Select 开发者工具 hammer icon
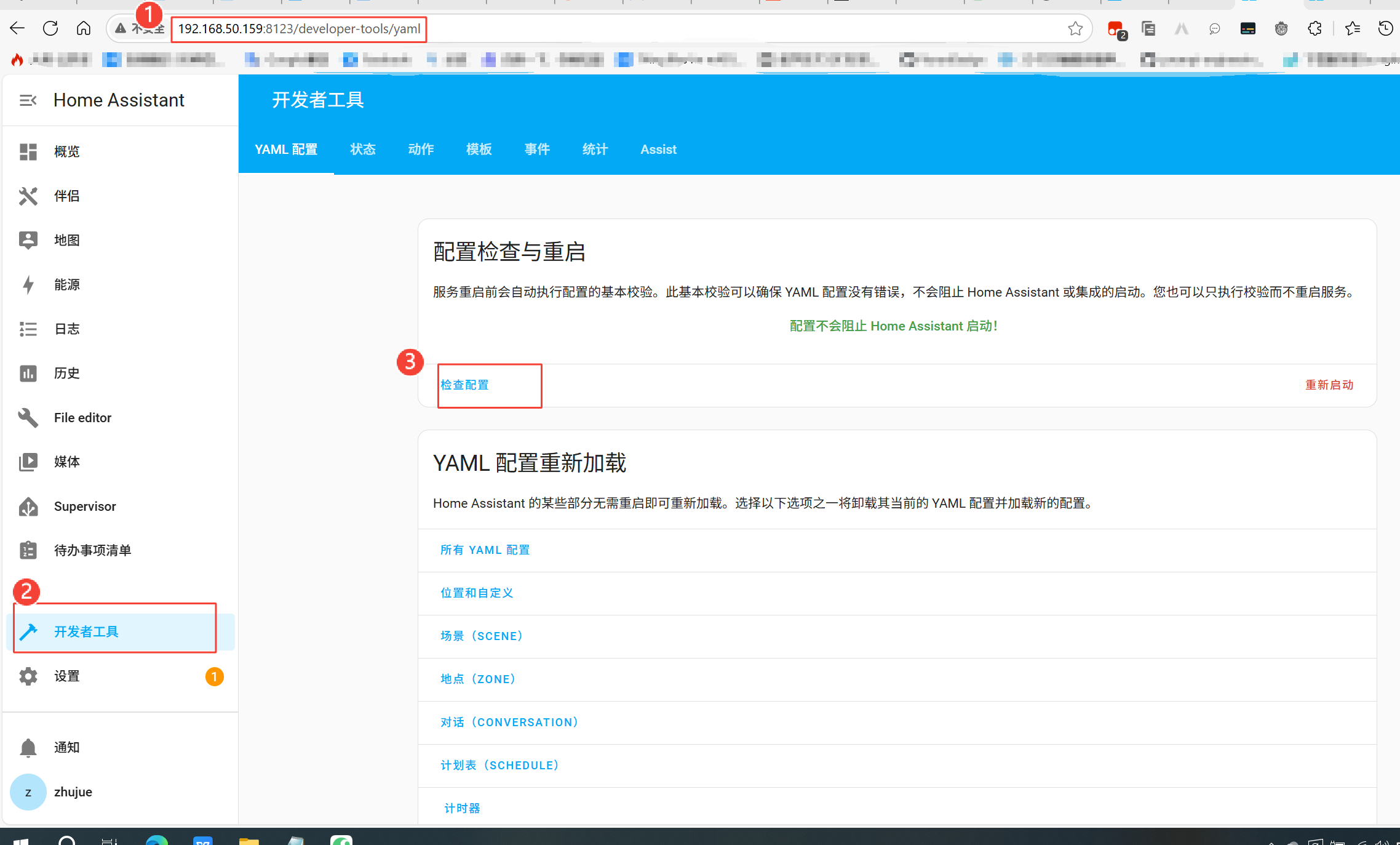 [28, 631]
